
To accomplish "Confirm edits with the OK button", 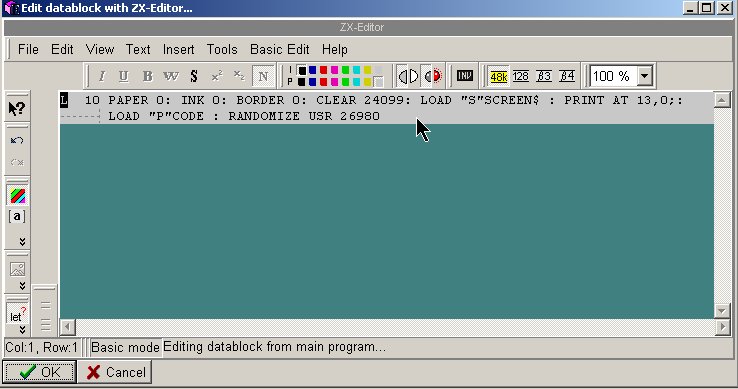I will 39,372.
